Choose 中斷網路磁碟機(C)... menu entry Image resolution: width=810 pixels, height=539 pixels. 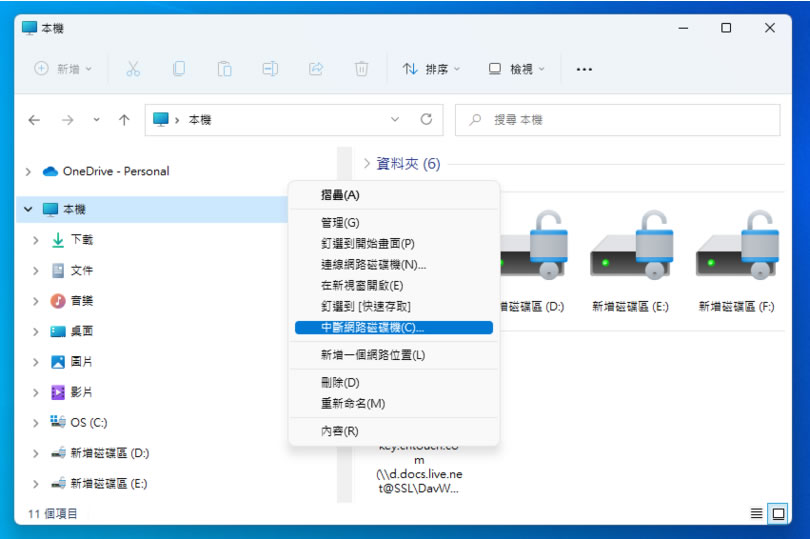point(394,328)
